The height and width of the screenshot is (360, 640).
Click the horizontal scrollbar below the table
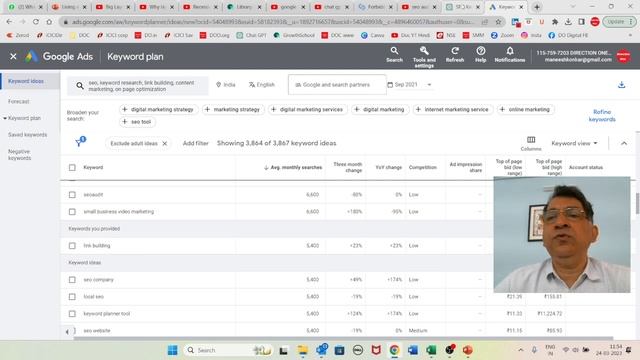pyautogui.click(x=343, y=338)
